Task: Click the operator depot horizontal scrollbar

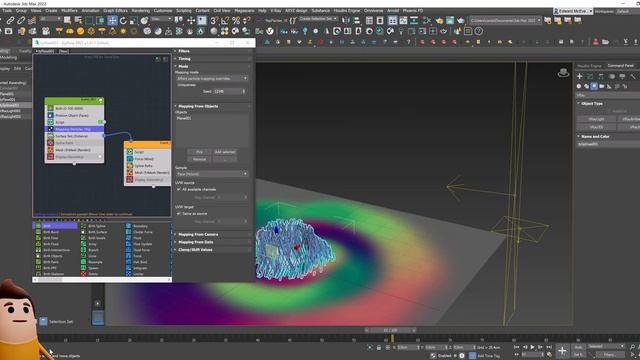Action: click(x=102, y=280)
